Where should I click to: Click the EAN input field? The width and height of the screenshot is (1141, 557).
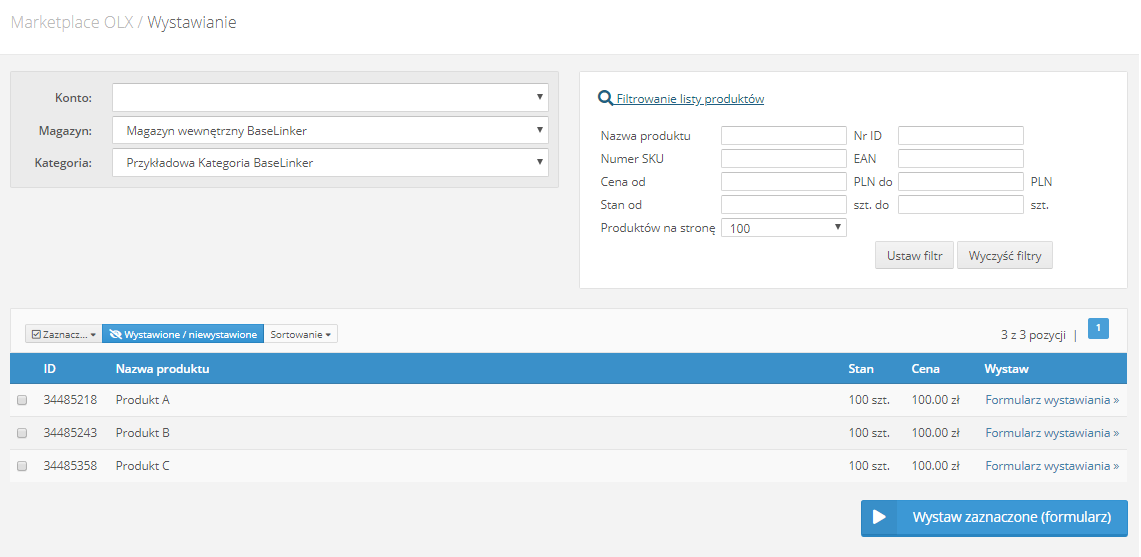pyautogui.click(x=961, y=159)
